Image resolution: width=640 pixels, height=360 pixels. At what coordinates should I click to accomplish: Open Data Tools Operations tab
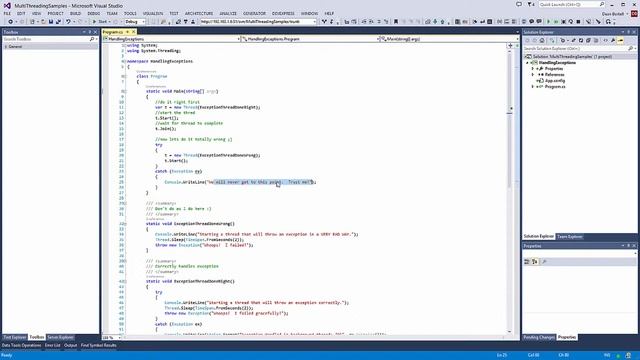coord(21,346)
